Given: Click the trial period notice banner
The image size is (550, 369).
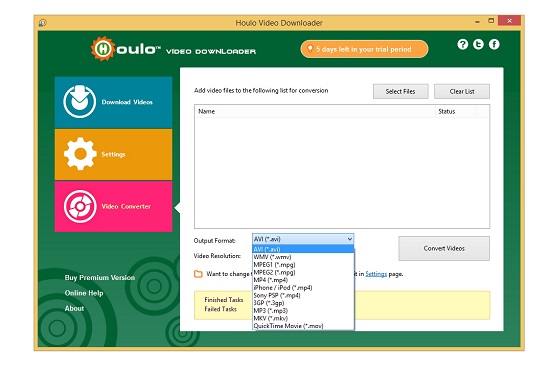Looking at the screenshot, I should pyautogui.click(x=364, y=49).
